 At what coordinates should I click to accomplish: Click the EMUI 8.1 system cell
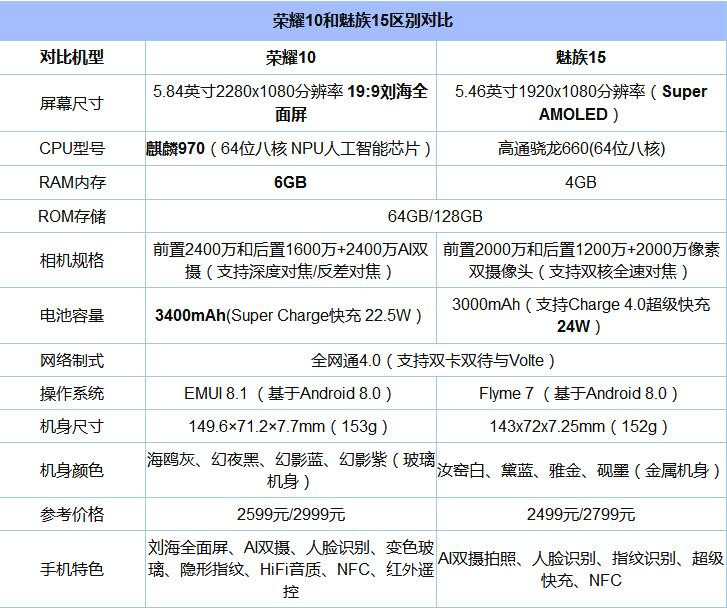click(291, 393)
